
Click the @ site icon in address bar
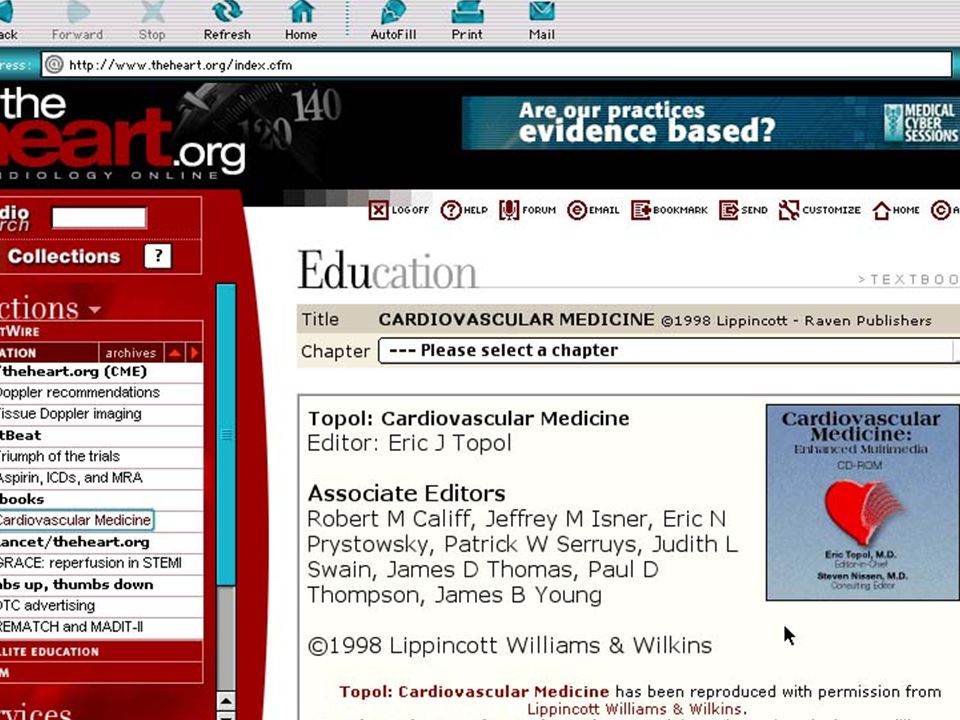54,64
